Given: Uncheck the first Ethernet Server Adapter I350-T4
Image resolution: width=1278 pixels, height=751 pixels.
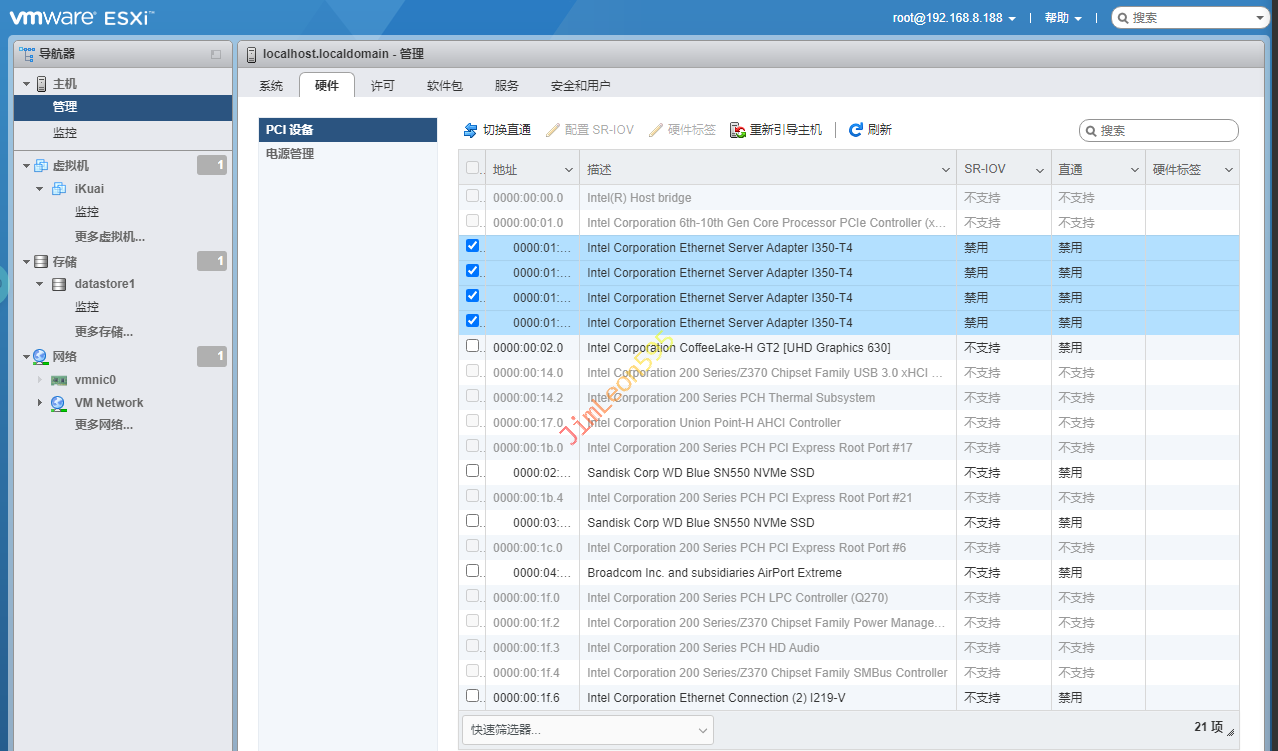Looking at the screenshot, I should (x=473, y=246).
